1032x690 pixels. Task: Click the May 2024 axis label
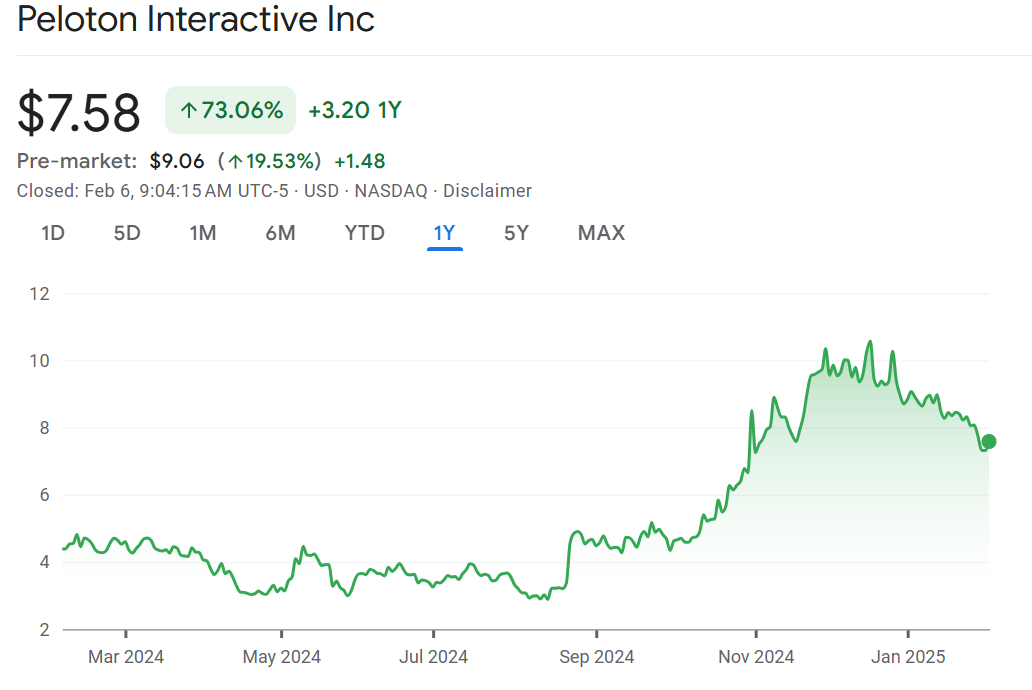click(282, 657)
